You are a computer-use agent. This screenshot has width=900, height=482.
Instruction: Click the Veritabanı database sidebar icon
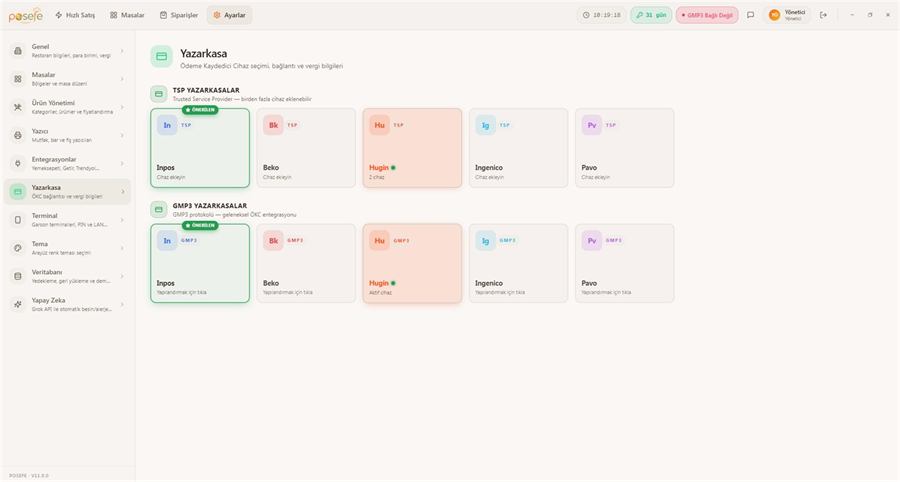tap(18, 276)
